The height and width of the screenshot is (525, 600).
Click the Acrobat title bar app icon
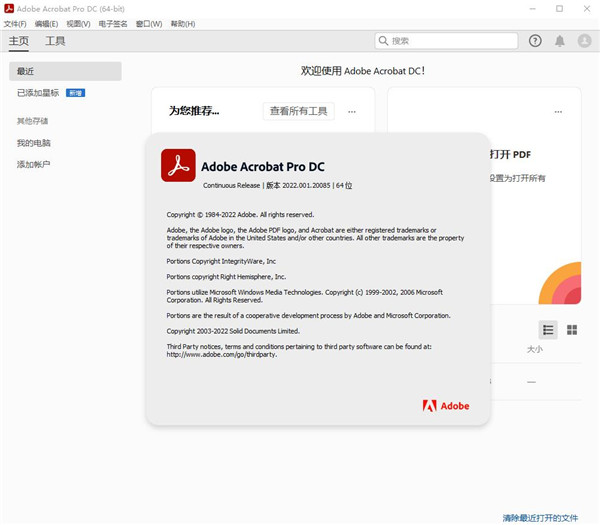coord(9,8)
